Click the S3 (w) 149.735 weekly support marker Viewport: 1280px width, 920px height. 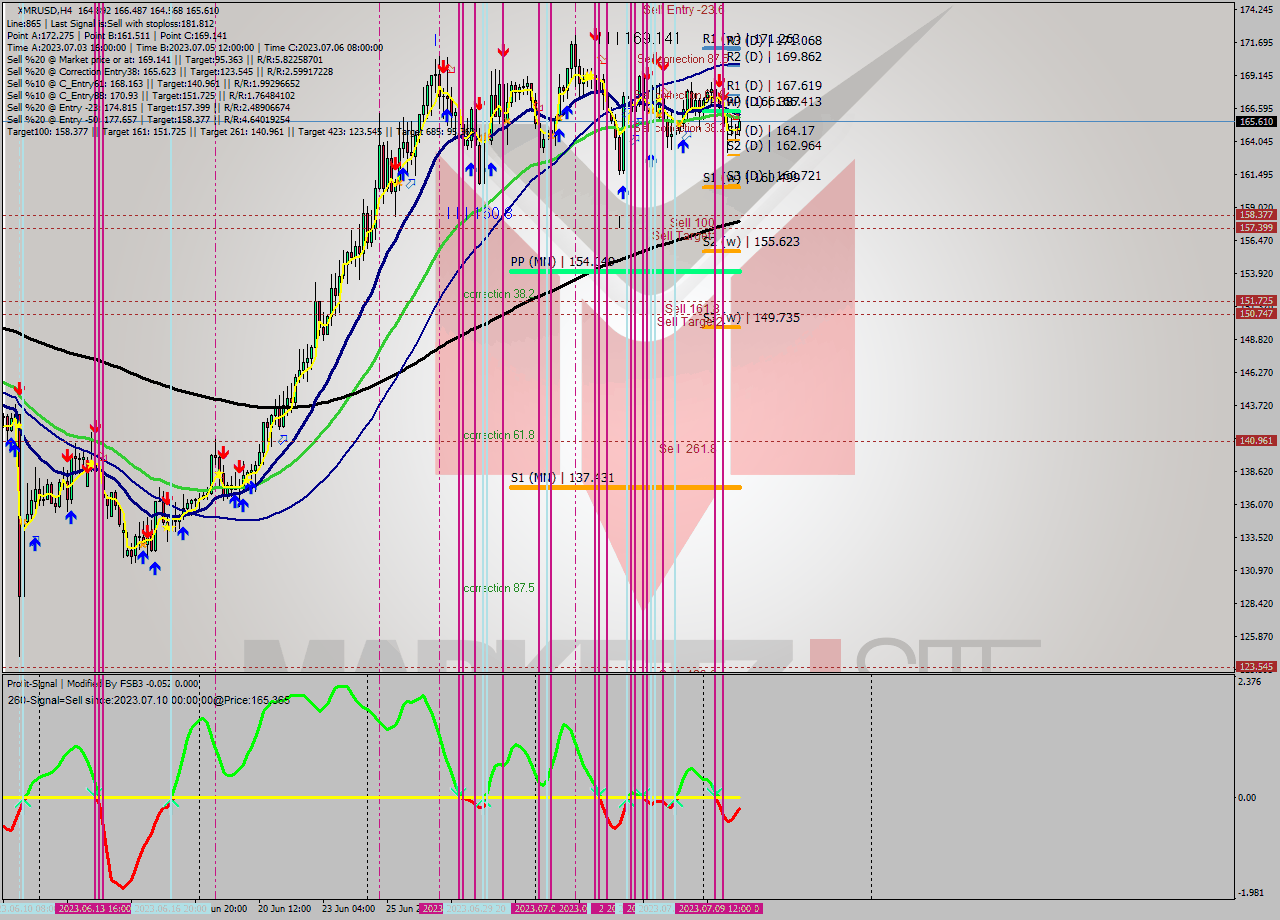[736, 318]
